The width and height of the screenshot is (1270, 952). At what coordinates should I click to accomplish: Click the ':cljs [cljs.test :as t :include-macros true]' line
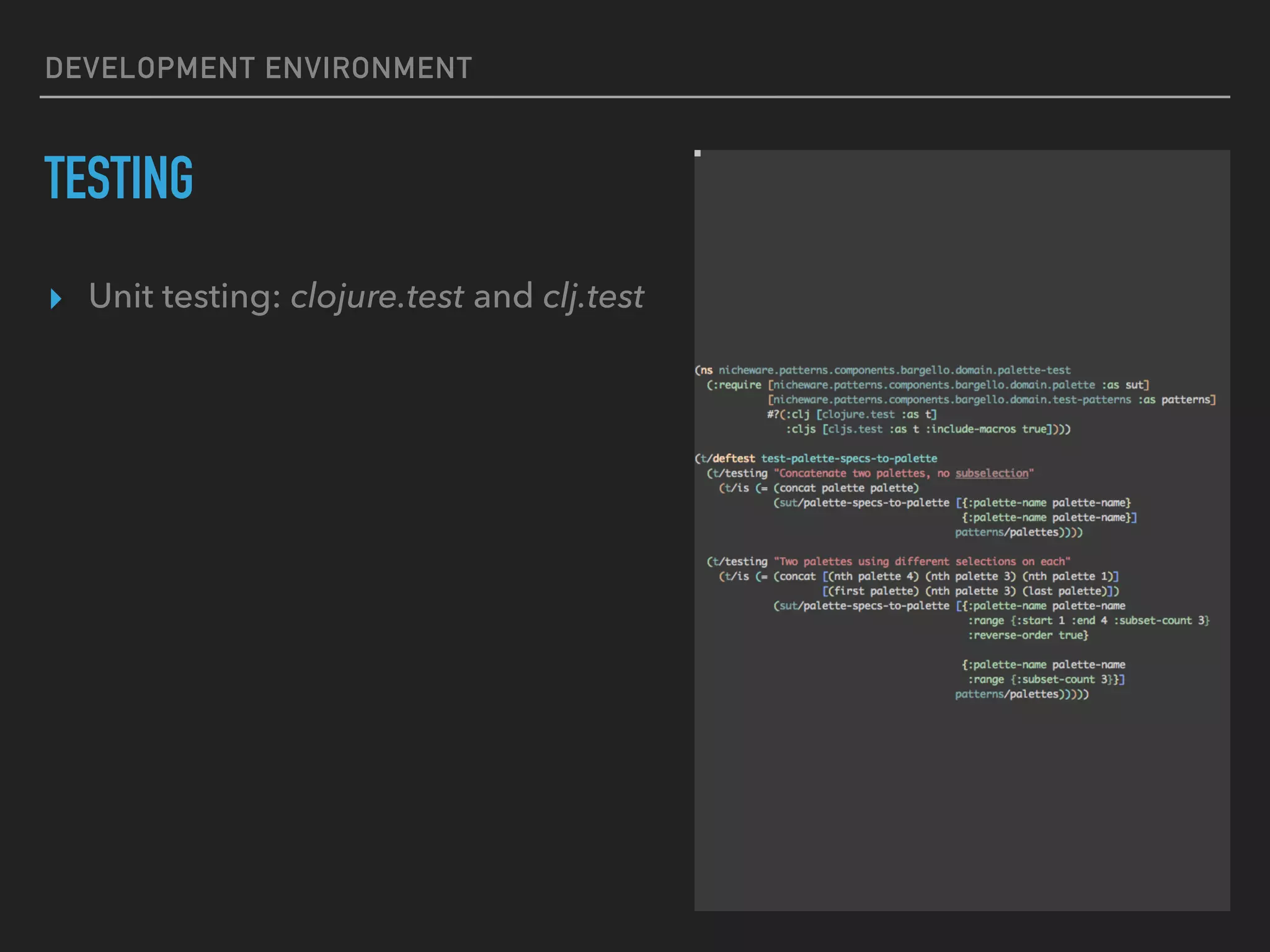(x=928, y=429)
